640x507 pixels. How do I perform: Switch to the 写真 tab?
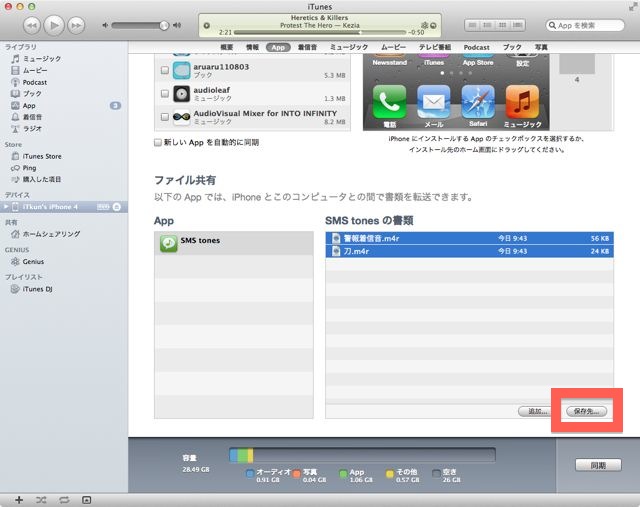point(541,47)
